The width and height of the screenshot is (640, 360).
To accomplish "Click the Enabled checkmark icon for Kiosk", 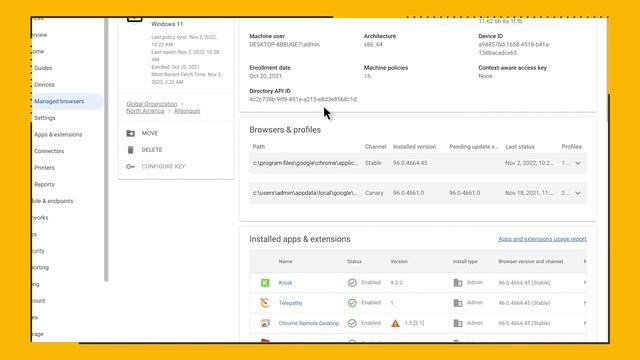I will pyautogui.click(x=352, y=282).
